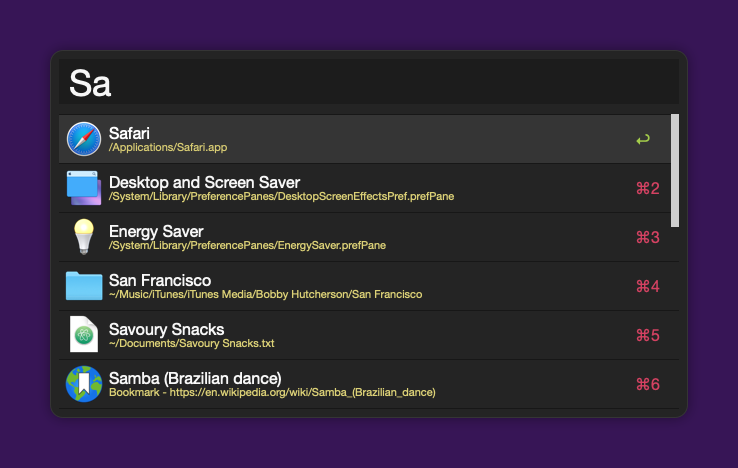Image resolution: width=738 pixels, height=468 pixels.
Task: Click the ⌘3 shortcut label
Action: pos(648,237)
